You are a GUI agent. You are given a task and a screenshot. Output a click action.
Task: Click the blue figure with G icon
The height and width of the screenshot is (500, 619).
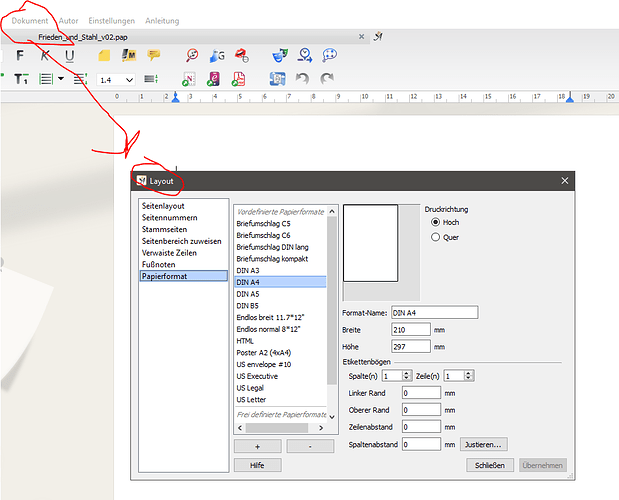(217, 56)
